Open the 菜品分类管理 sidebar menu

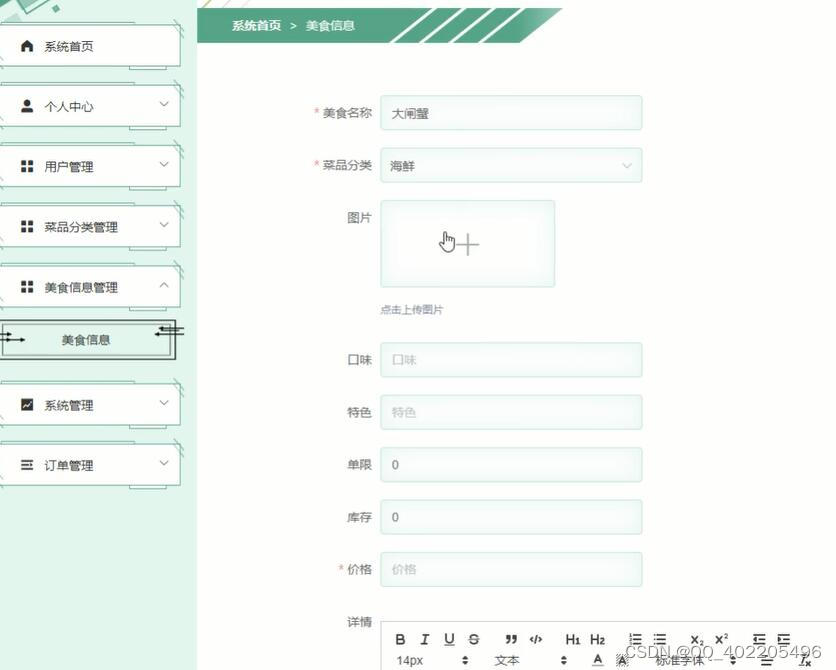(x=90, y=227)
